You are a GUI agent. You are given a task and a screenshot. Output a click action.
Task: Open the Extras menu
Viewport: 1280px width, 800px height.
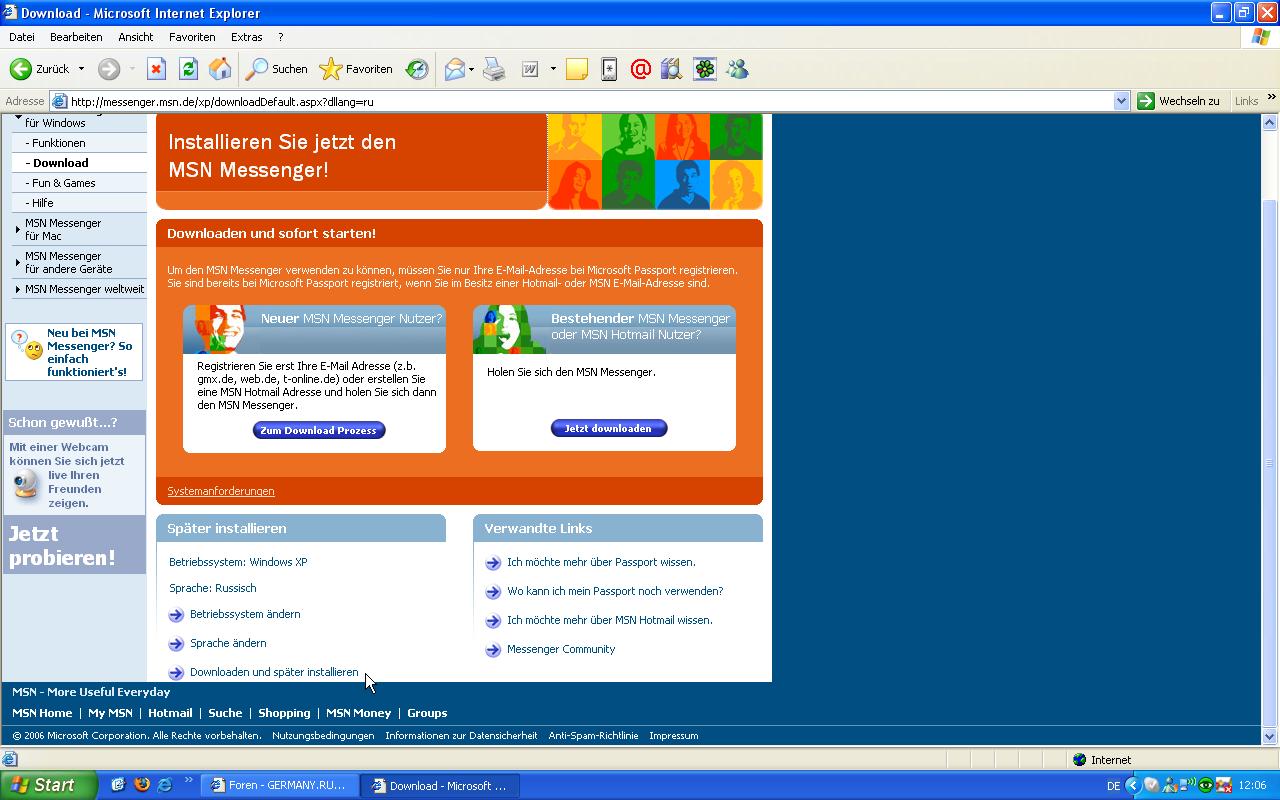(247, 37)
